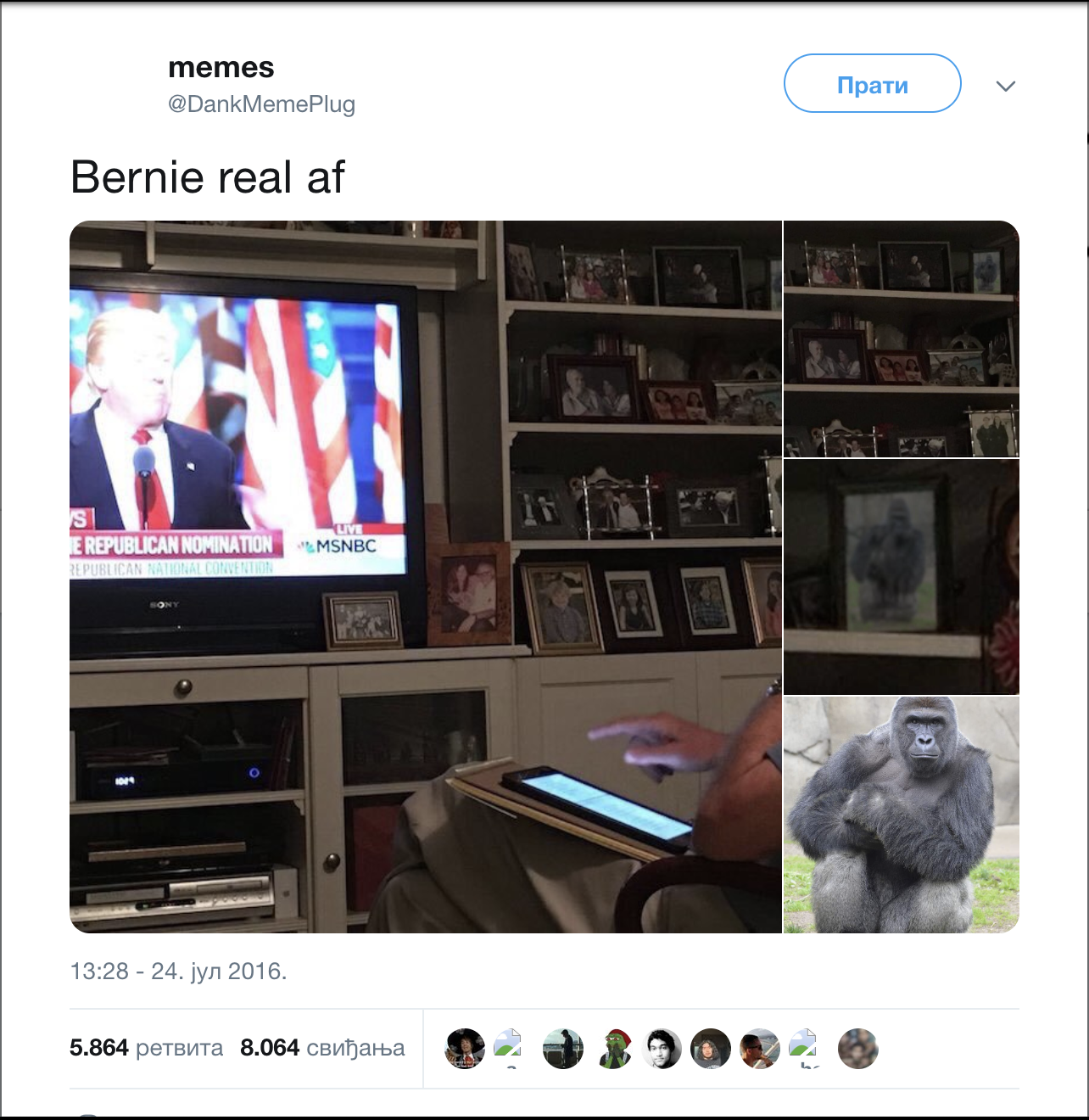Open the avatar of a silhouette by the water
This screenshot has height=1120, width=1089.
(x=563, y=1049)
